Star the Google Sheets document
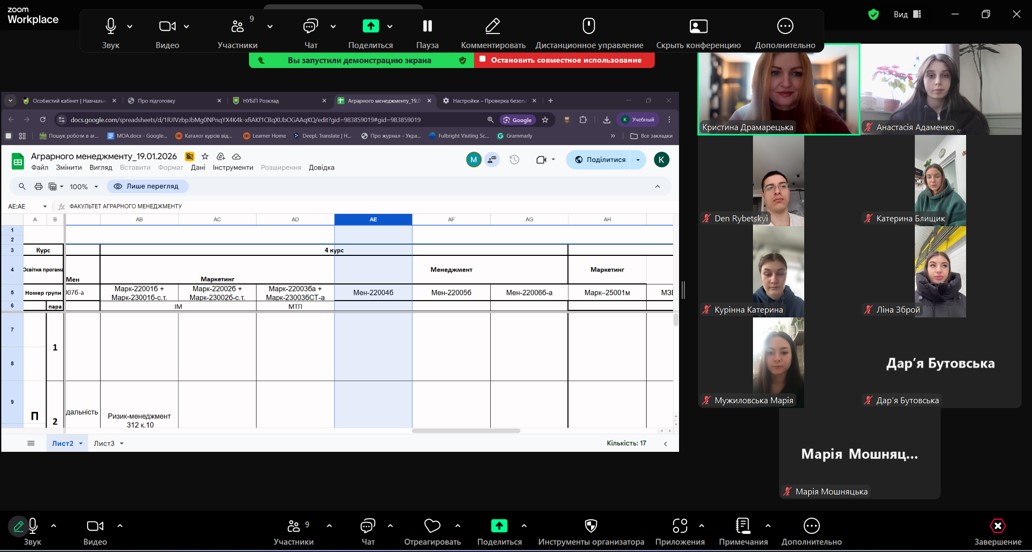This screenshot has height=552, width=1032. tap(205, 157)
